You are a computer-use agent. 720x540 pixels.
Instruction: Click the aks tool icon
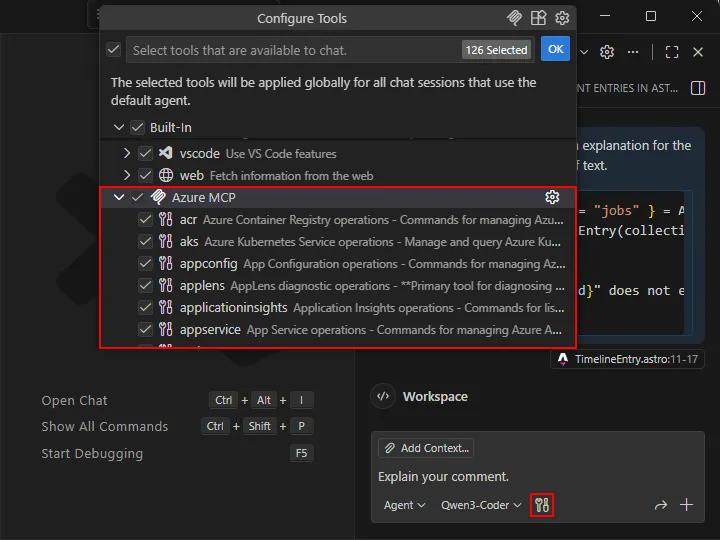[x=166, y=241]
